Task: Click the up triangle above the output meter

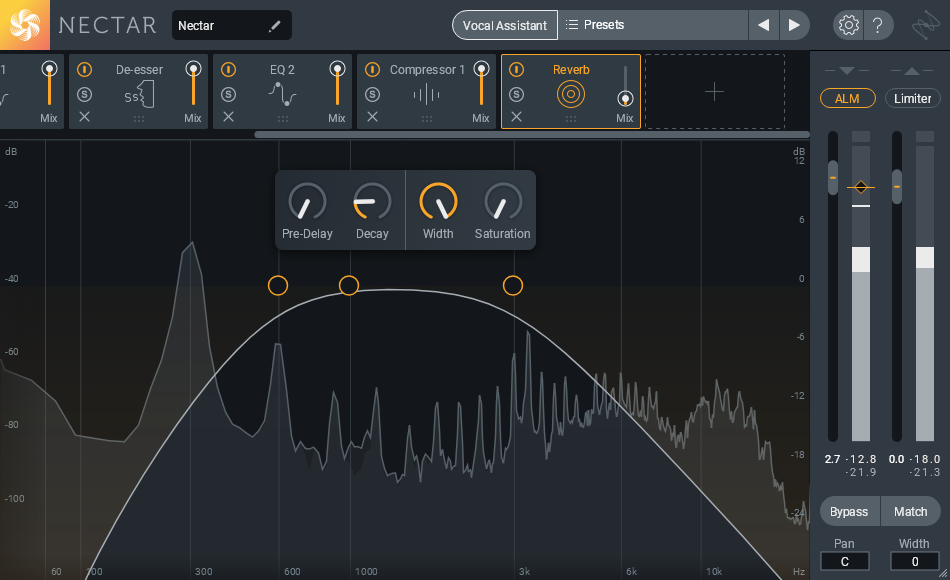Action: 912,71
